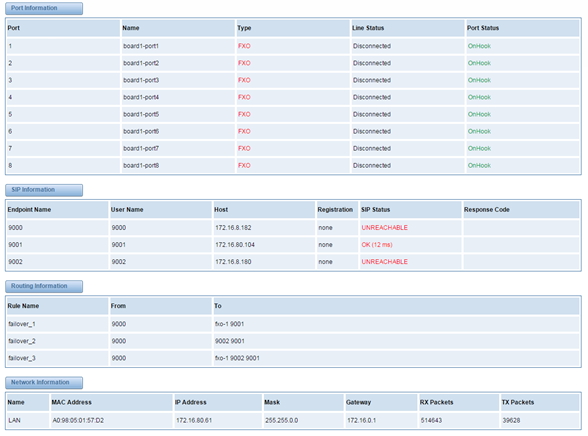Image resolution: width=588 pixels, height=436 pixels.
Task: Click the Line Status column header
Action: click(368, 28)
